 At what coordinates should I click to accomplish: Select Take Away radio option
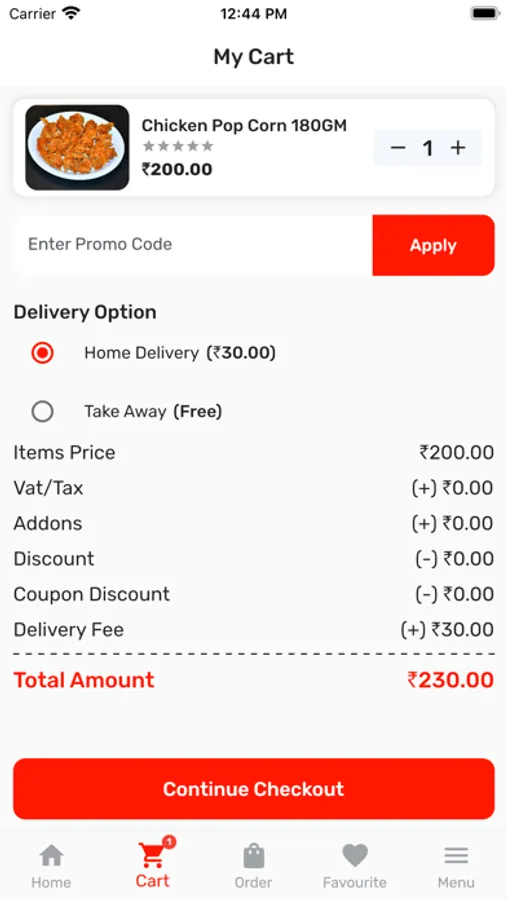pyautogui.click(x=42, y=412)
